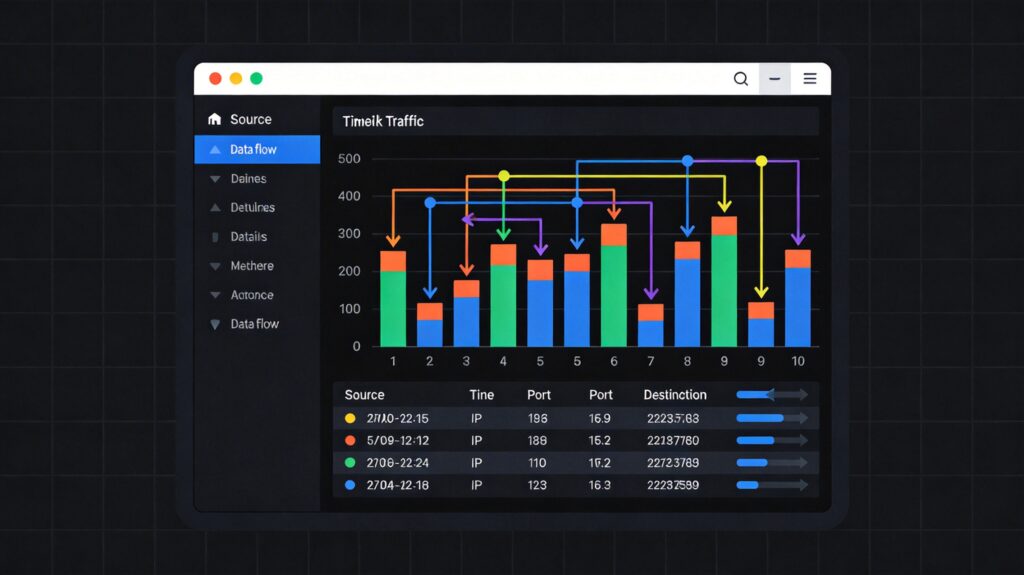The height and width of the screenshot is (575, 1024).
Task: Click the blue dot in last table row
Action: (350, 485)
